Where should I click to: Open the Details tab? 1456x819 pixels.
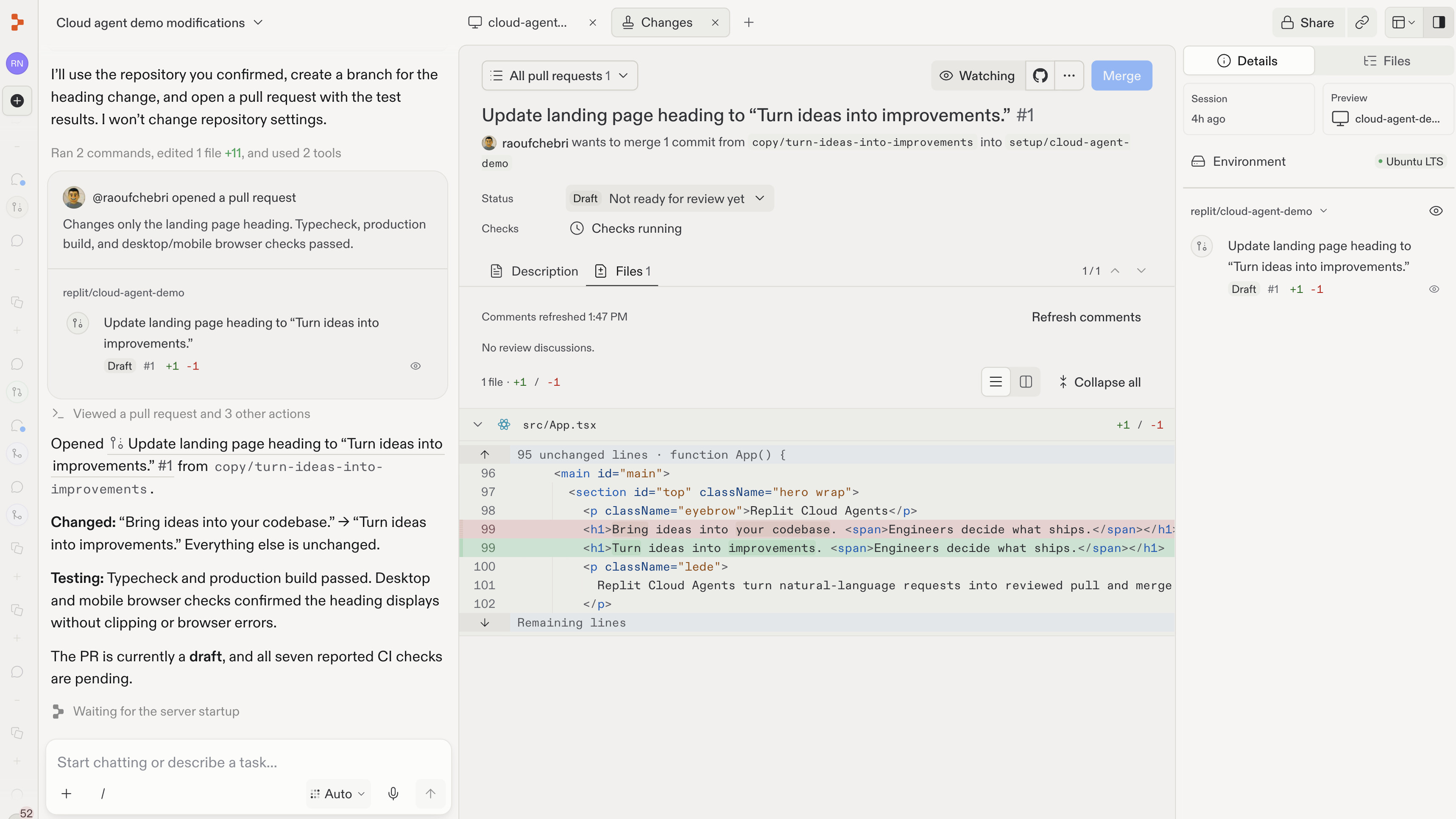[x=1249, y=61]
